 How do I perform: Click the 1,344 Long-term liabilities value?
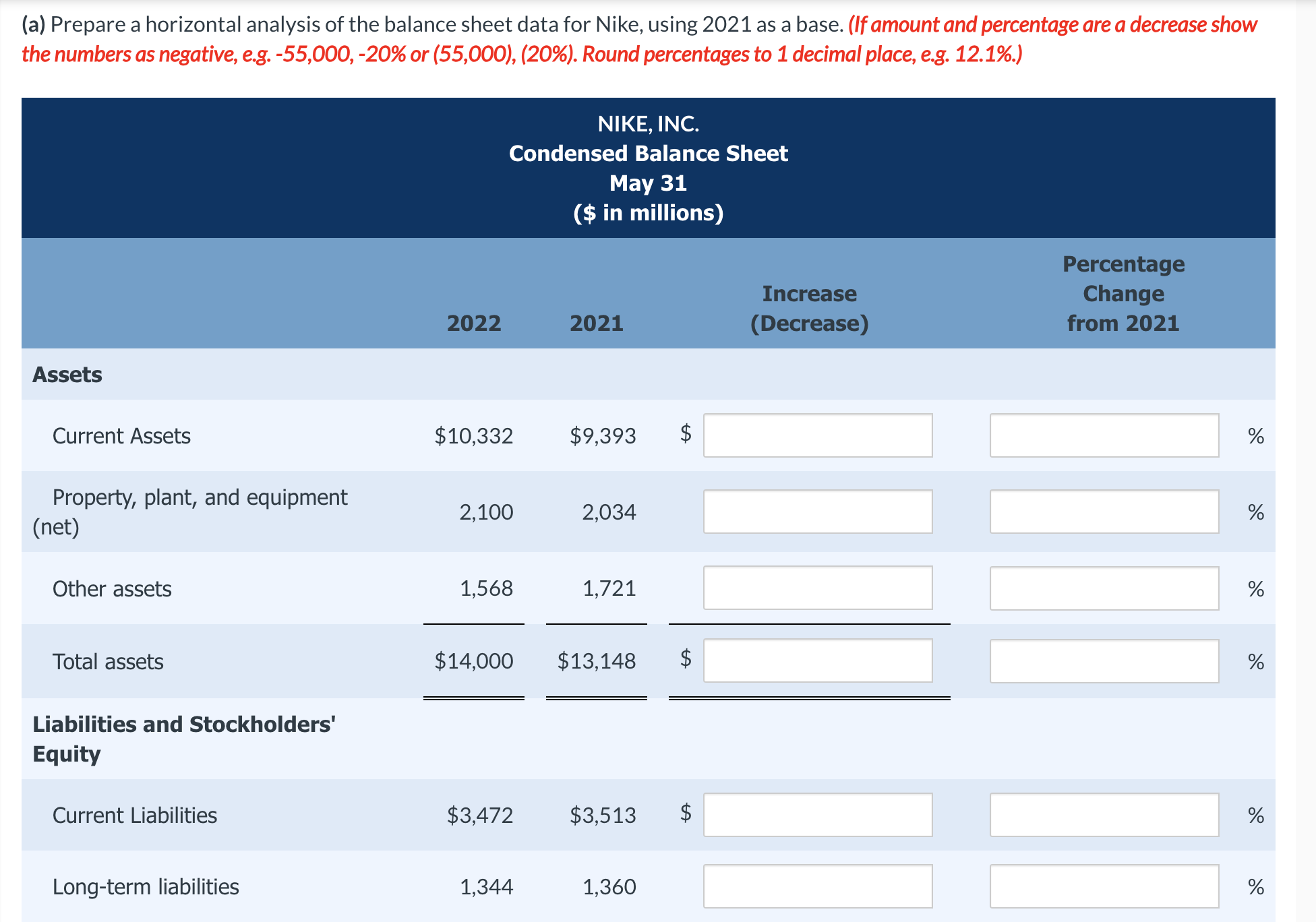click(x=486, y=887)
